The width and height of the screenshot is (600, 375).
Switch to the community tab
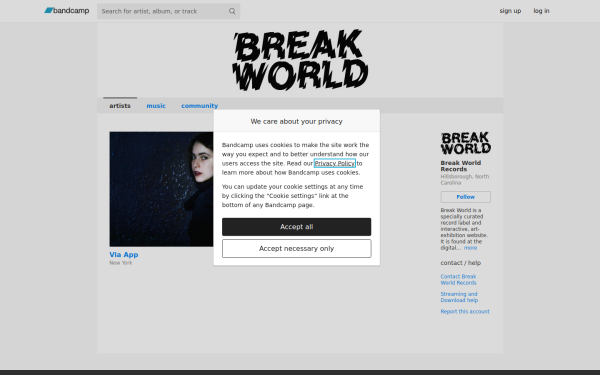click(x=199, y=106)
